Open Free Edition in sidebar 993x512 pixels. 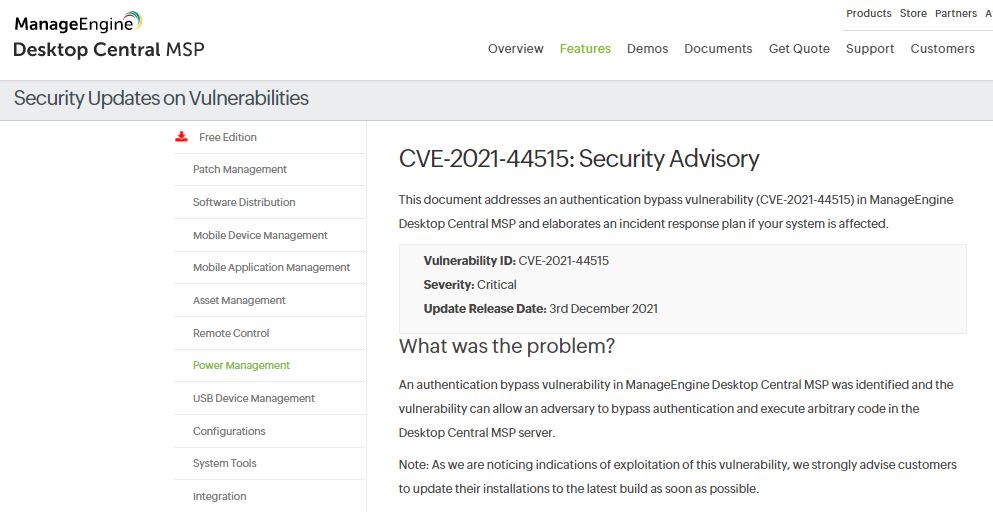coord(227,137)
